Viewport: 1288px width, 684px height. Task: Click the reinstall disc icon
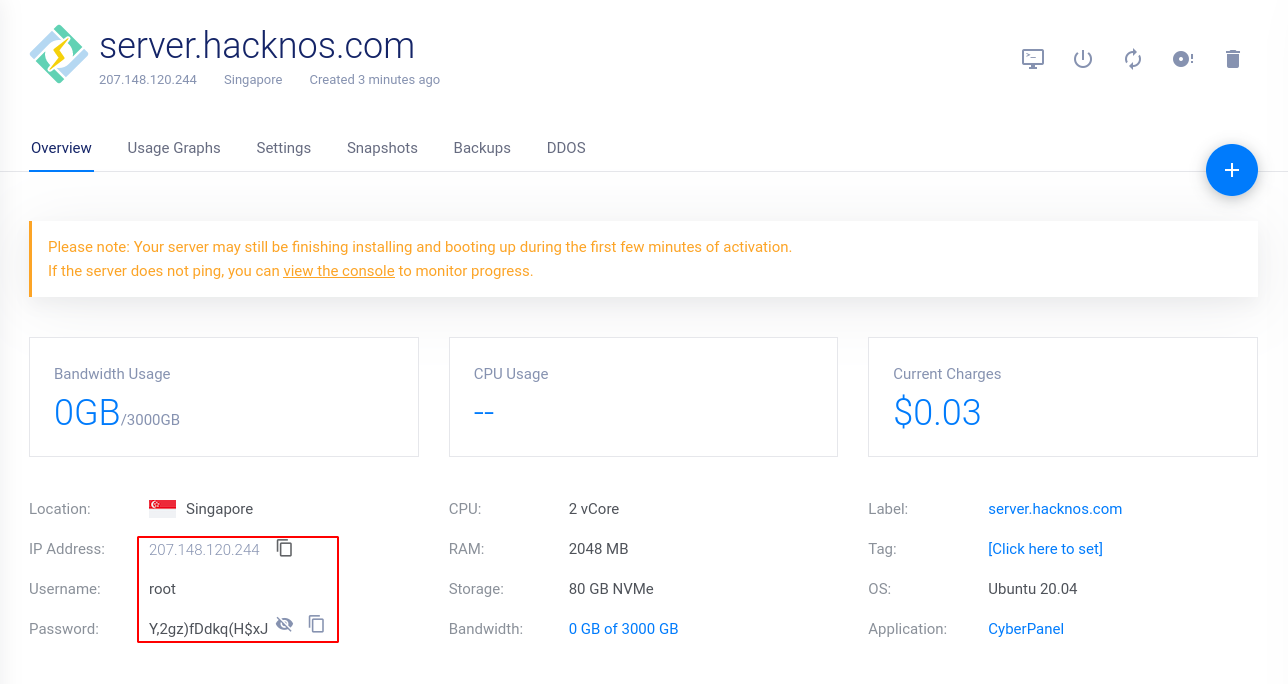click(x=1183, y=59)
